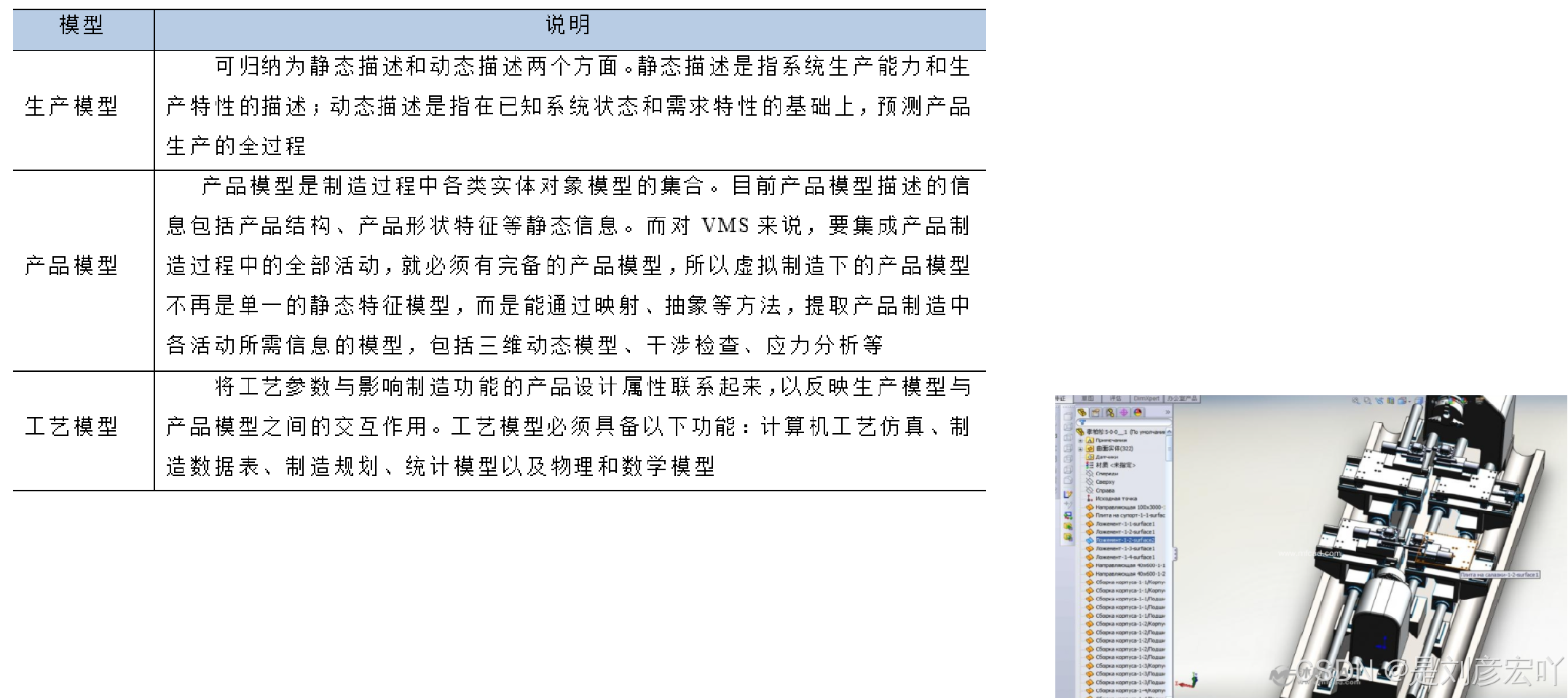Open the DimXpertManager crosshair tab icon

pyautogui.click(x=1124, y=413)
